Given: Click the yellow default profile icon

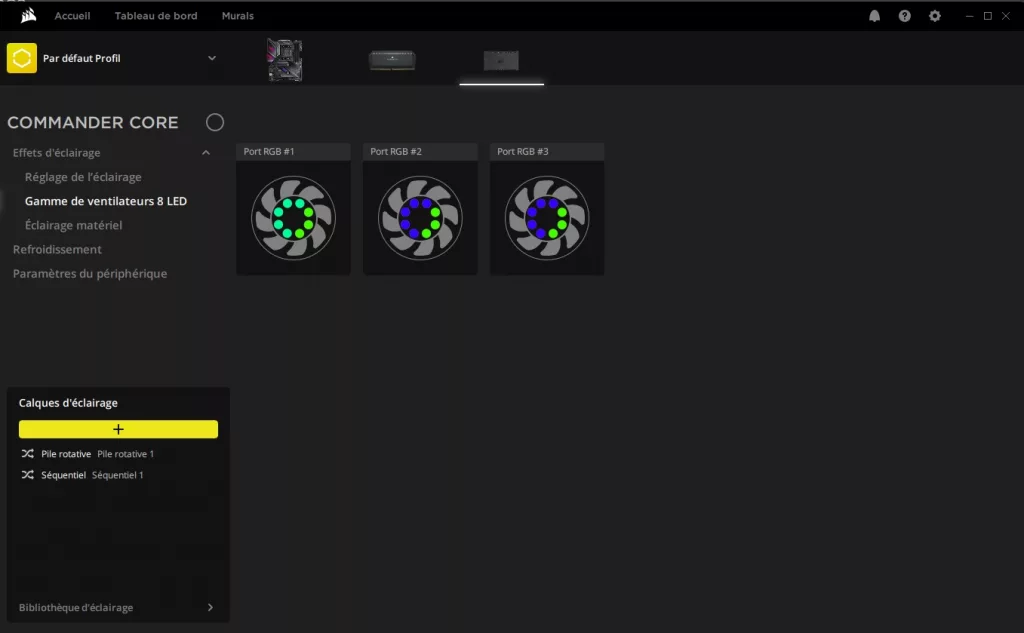Looking at the screenshot, I should click(22, 58).
